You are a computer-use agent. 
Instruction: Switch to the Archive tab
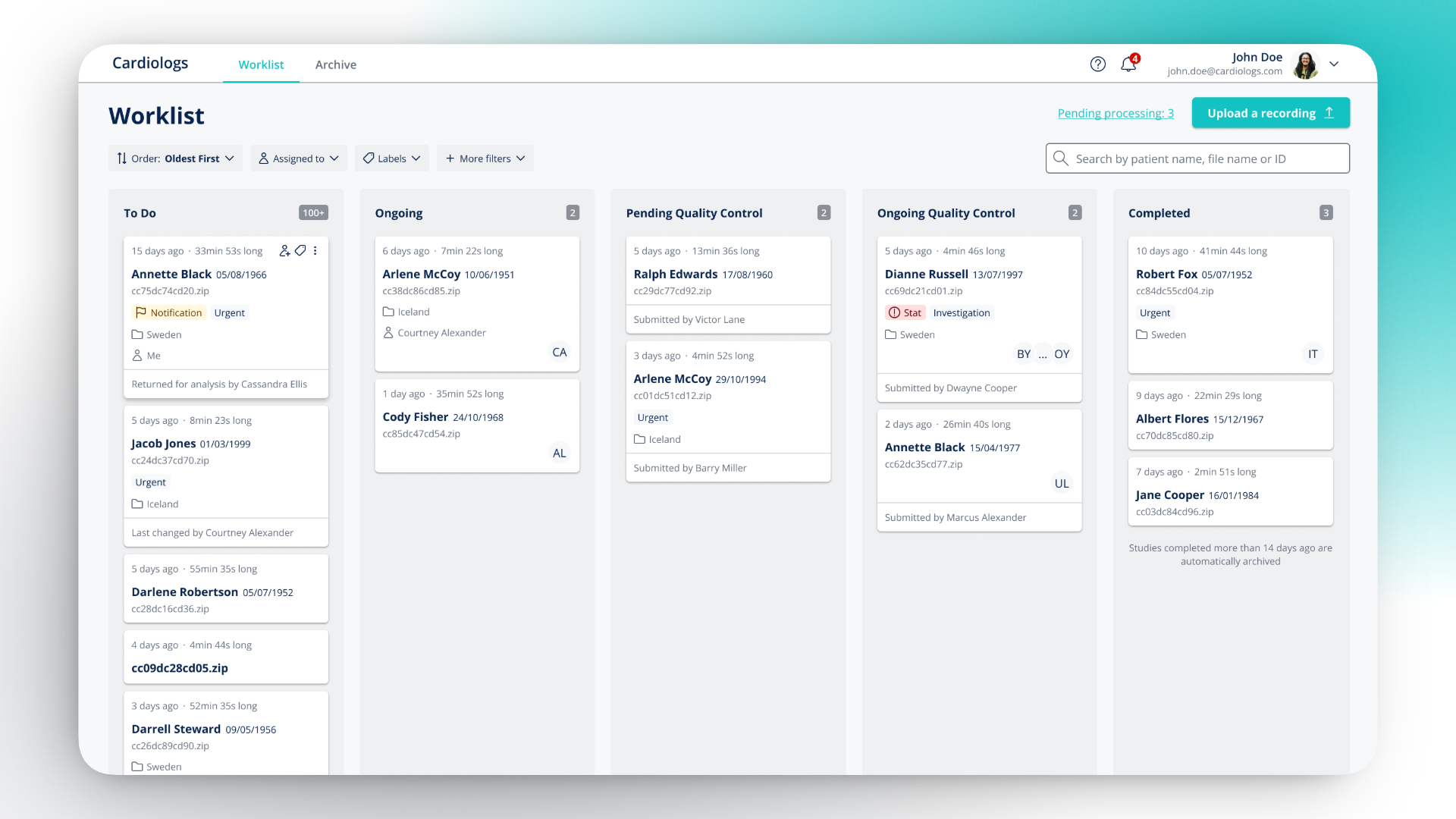click(336, 64)
